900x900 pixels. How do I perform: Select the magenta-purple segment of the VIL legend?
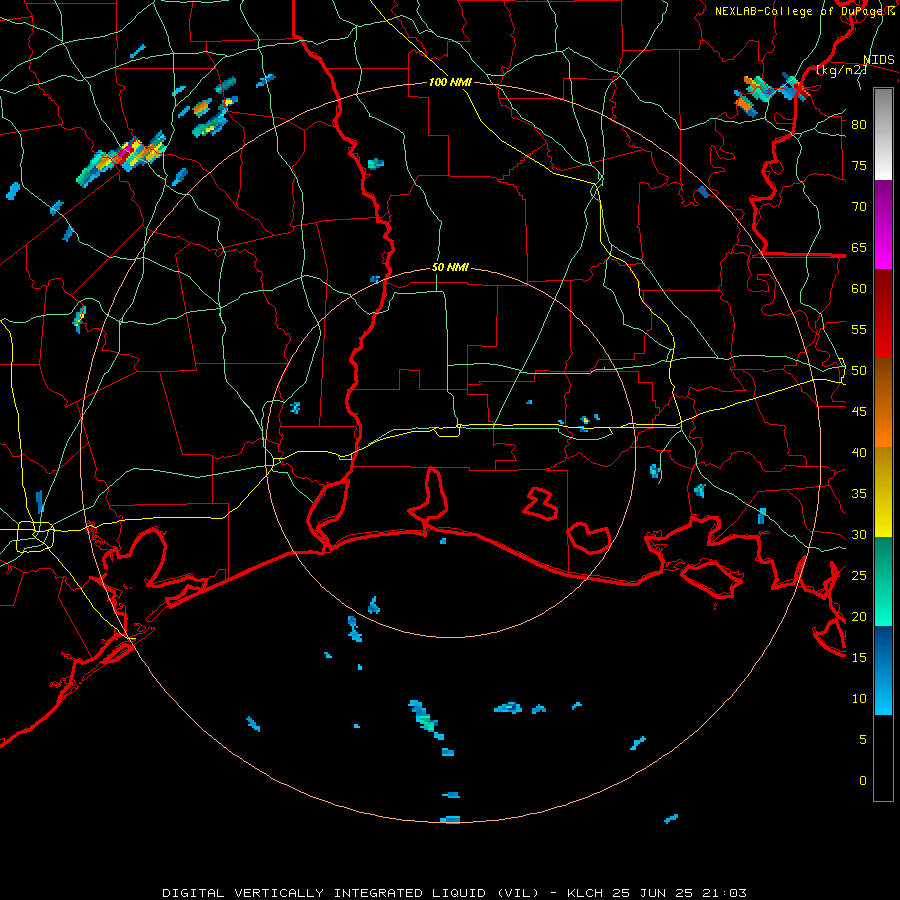click(883, 225)
